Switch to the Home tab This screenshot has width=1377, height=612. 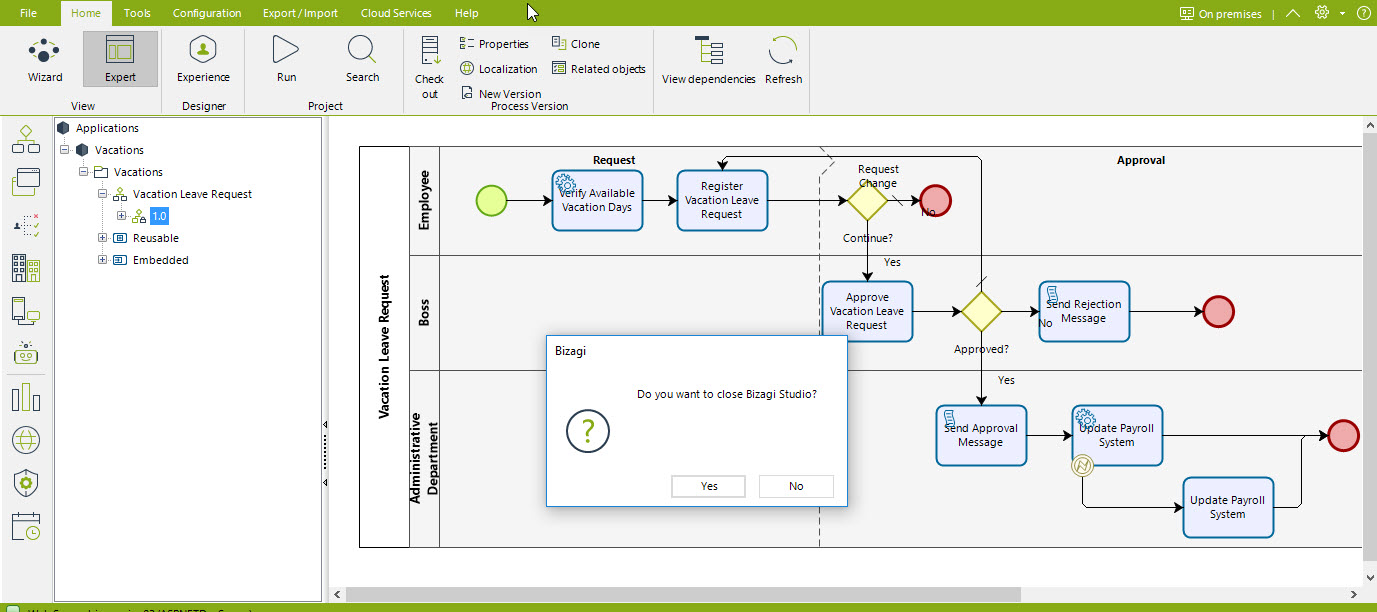click(x=86, y=13)
